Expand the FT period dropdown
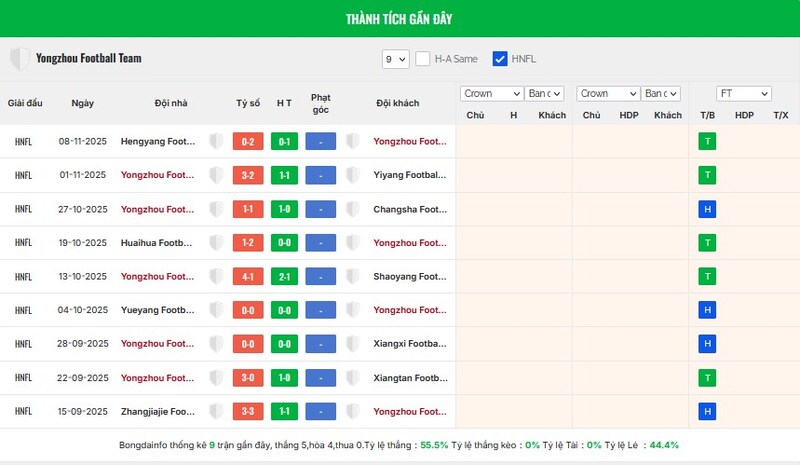The height and width of the screenshot is (465, 800). 744,93
